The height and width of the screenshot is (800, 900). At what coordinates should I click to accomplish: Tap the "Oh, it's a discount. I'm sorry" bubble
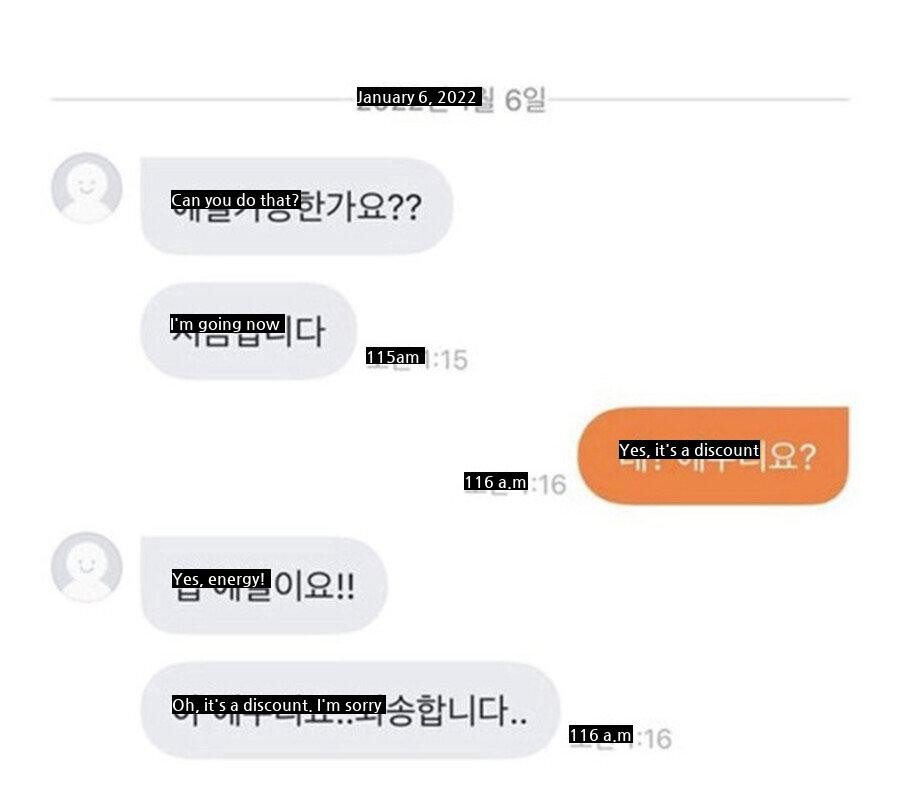click(x=350, y=710)
